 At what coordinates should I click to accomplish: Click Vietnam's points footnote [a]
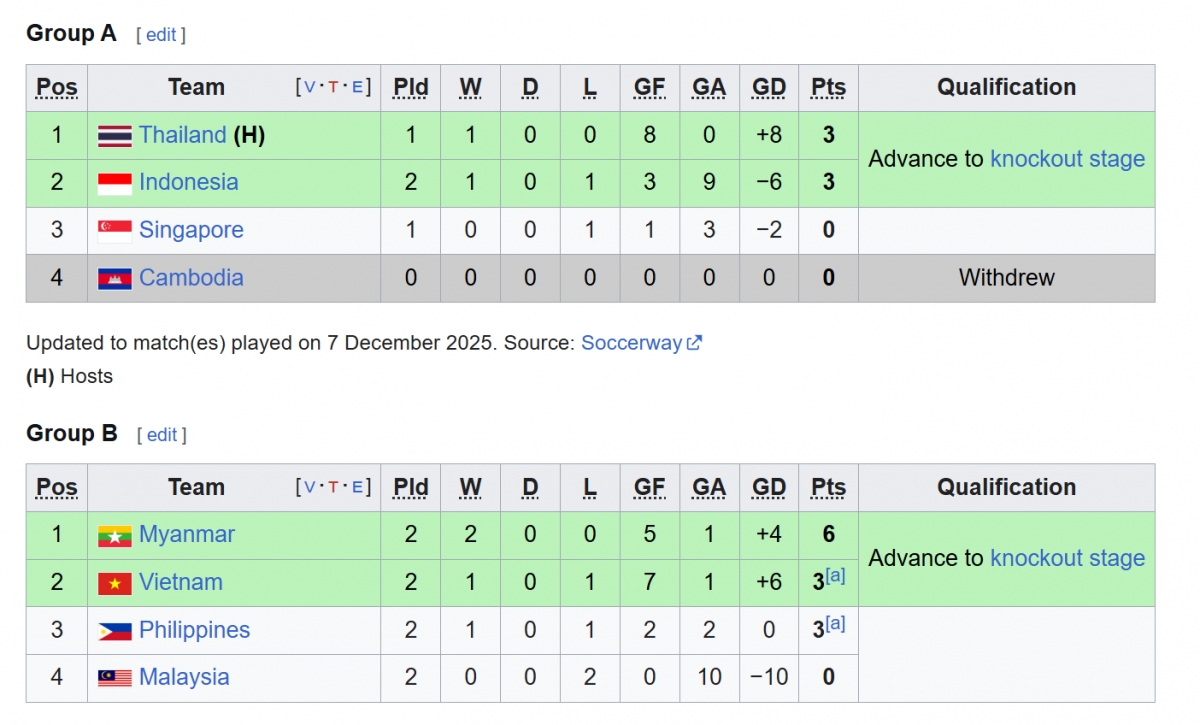[836, 577]
